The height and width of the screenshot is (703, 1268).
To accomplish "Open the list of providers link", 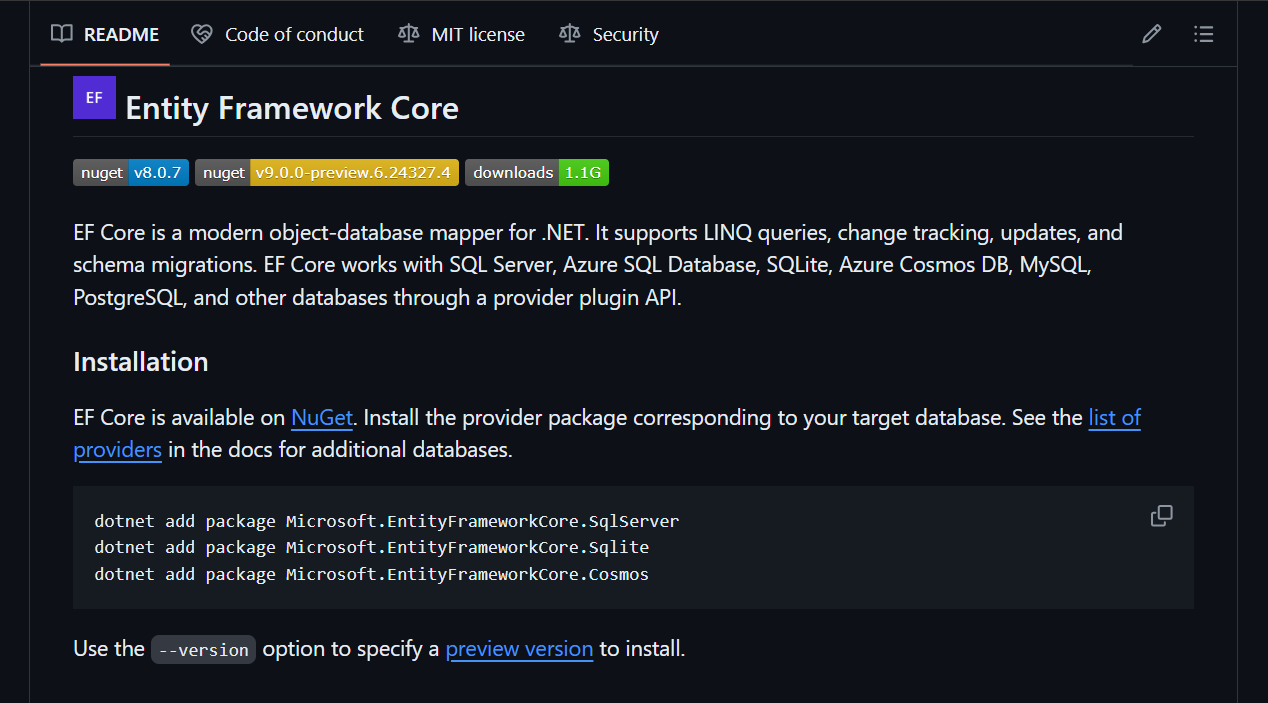I will coord(1114,417).
